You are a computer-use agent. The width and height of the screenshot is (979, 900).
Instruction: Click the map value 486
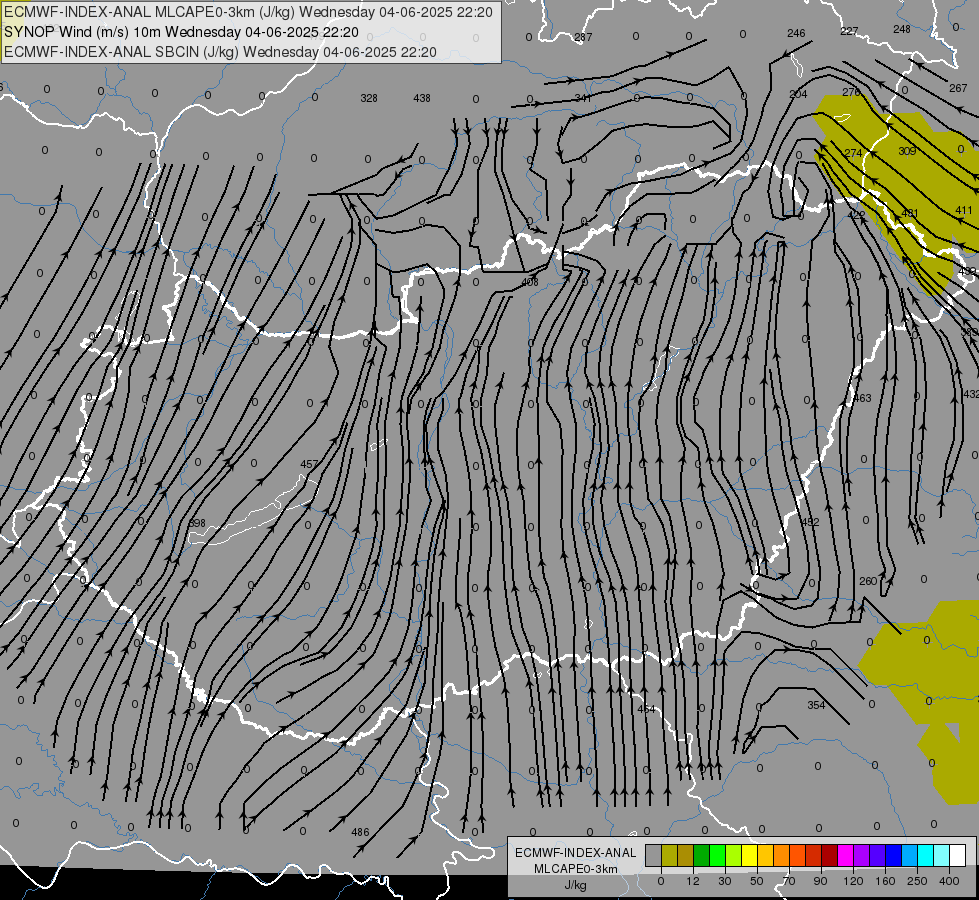360,832
